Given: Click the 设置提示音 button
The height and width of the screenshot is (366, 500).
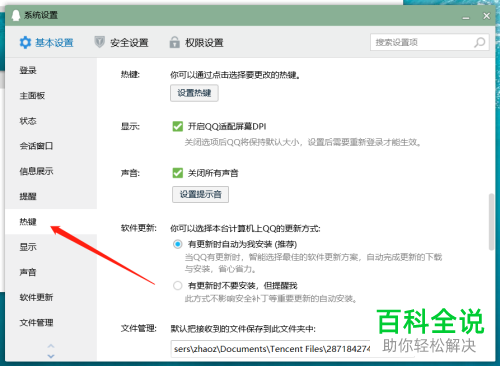Looking at the screenshot, I should coord(200,194).
